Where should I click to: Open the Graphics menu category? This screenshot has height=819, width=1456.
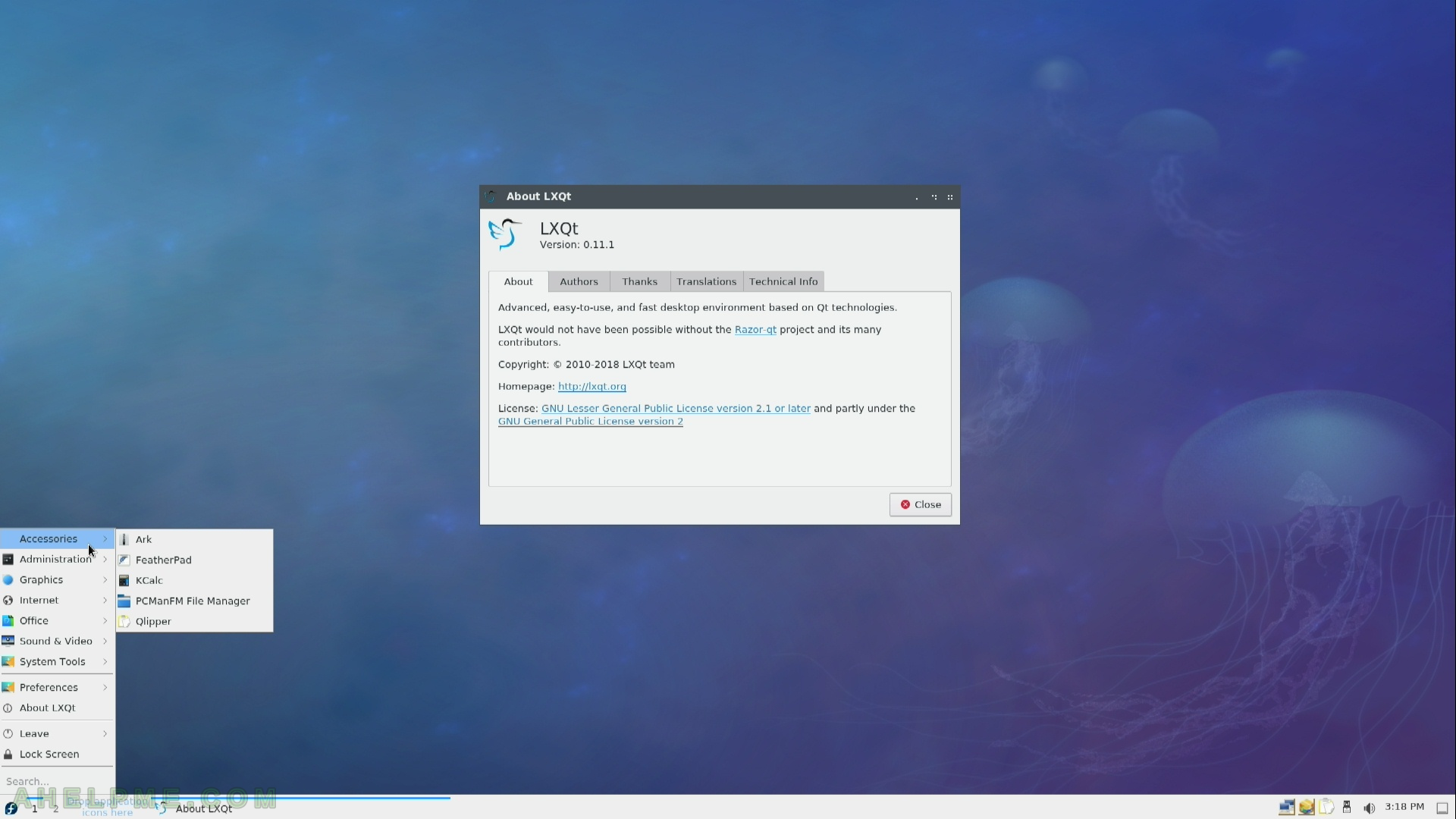57,579
